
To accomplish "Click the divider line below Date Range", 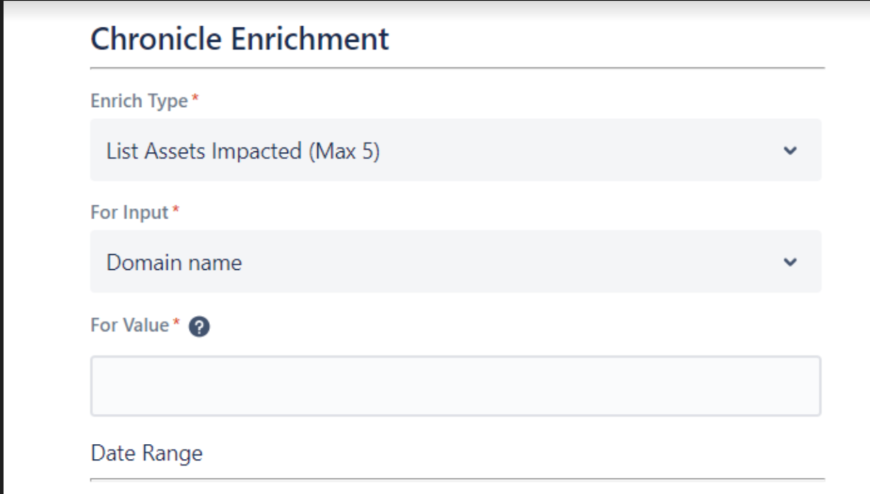I will 457,479.
